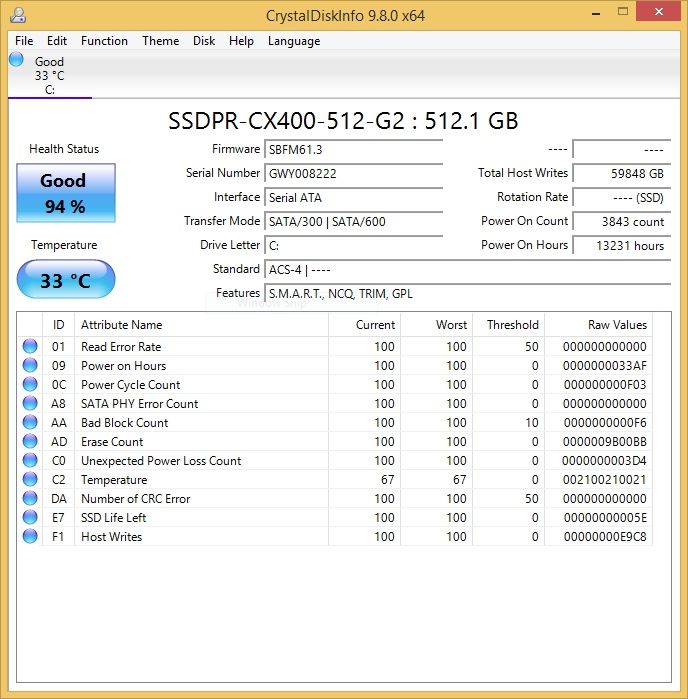
Task: Open the Disk menu
Action: pos(204,41)
